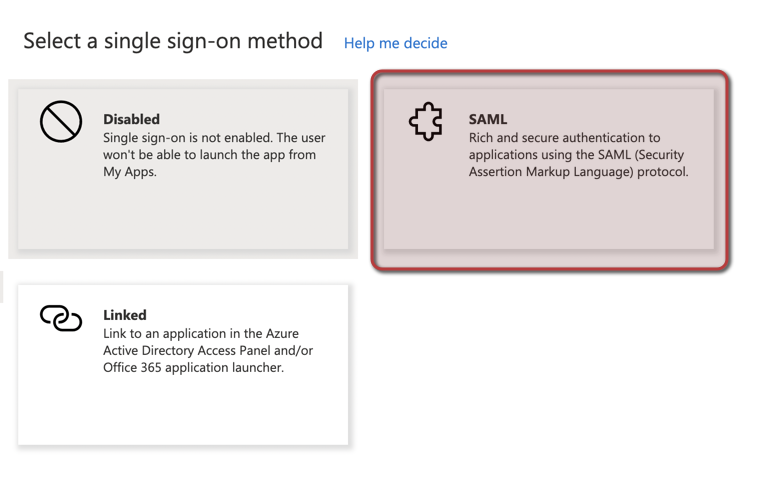
Task: Choose Linked by clicking its card's blank area
Action: tap(183, 412)
